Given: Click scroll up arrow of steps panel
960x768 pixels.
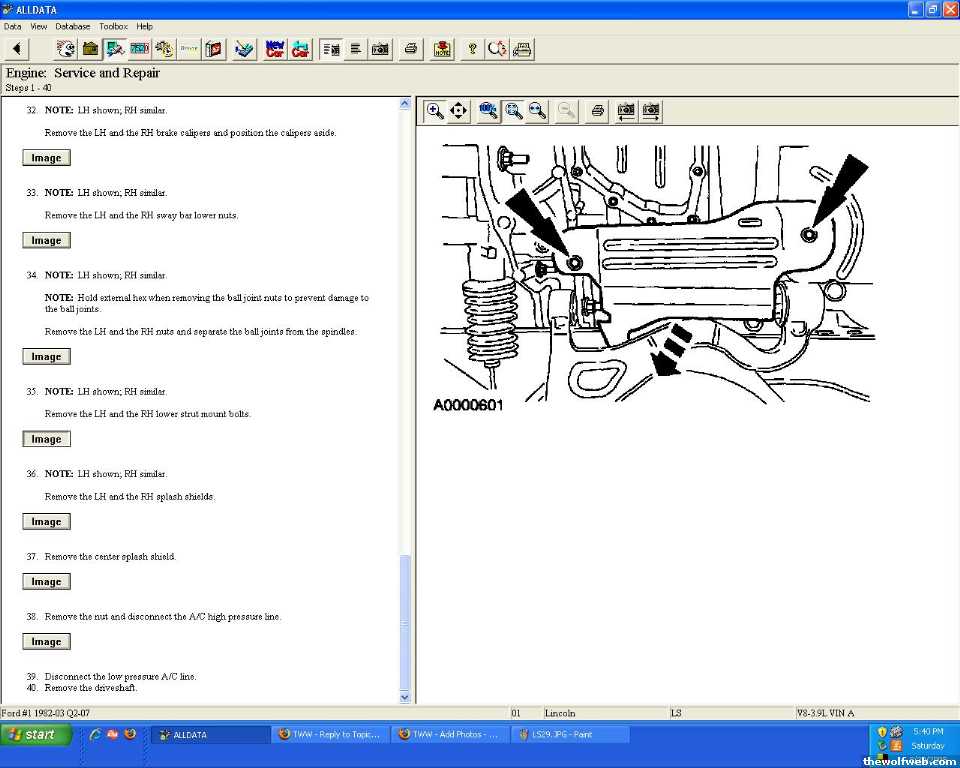Looking at the screenshot, I should (x=405, y=103).
